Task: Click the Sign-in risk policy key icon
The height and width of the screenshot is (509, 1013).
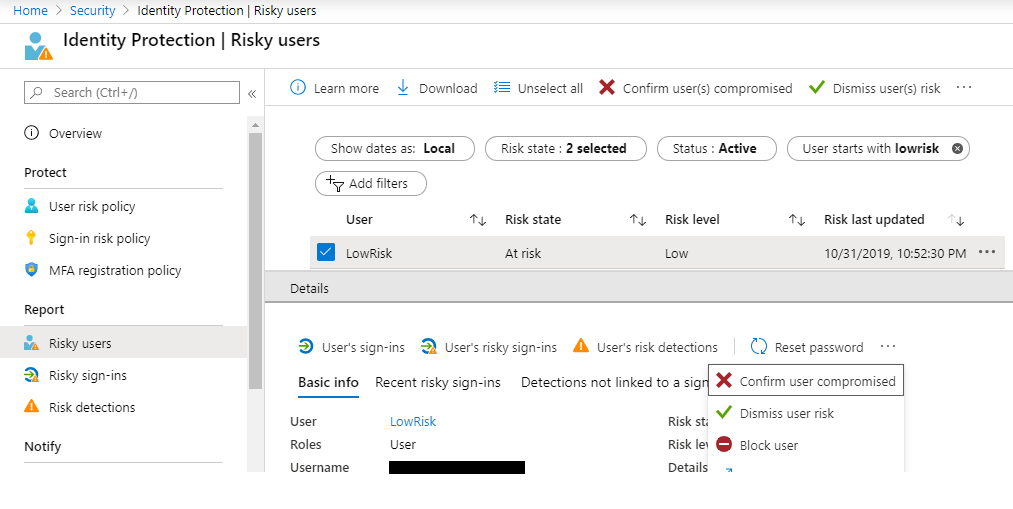Action: [31, 238]
